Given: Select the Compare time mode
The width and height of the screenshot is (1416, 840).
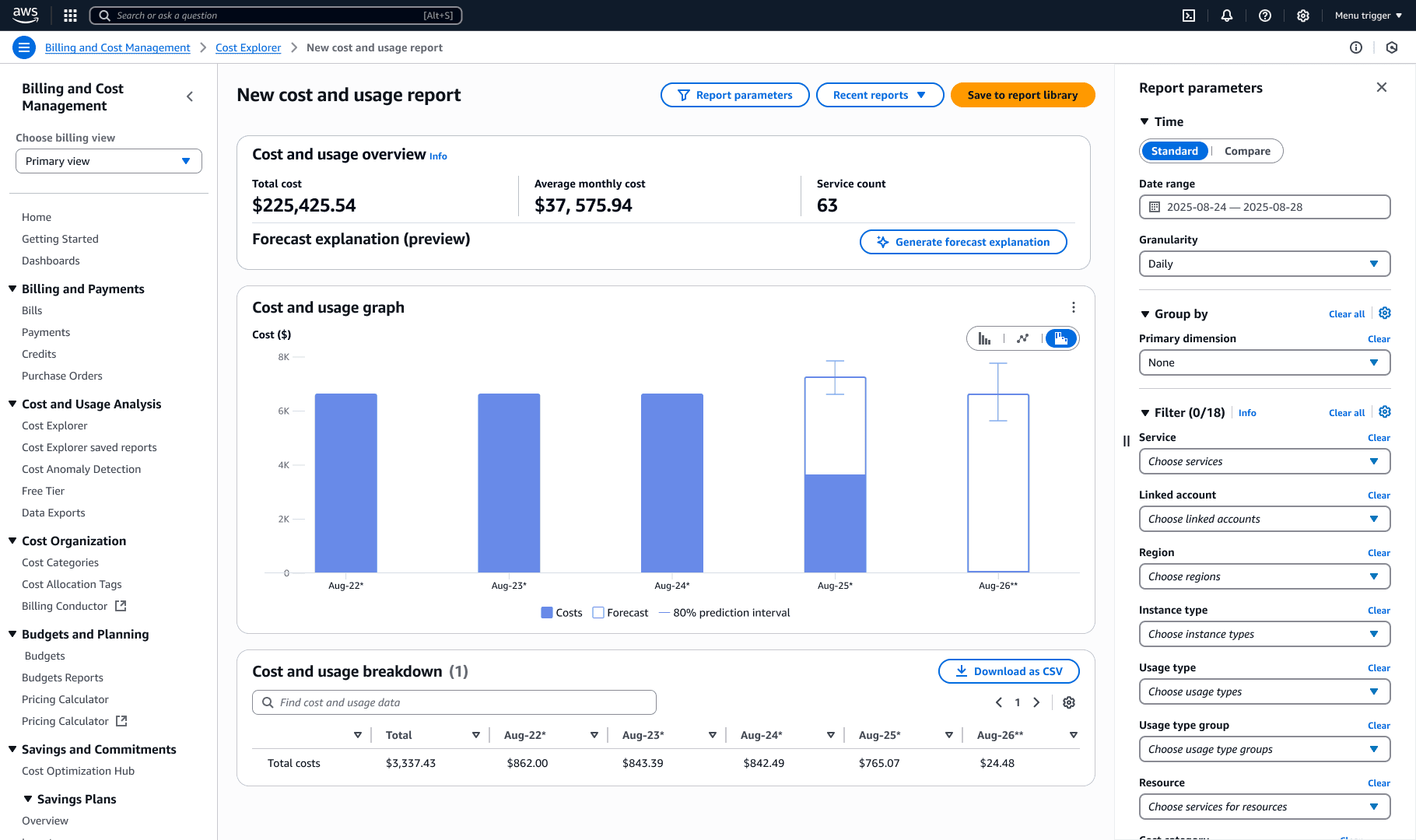Looking at the screenshot, I should click(x=1247, y=151).
